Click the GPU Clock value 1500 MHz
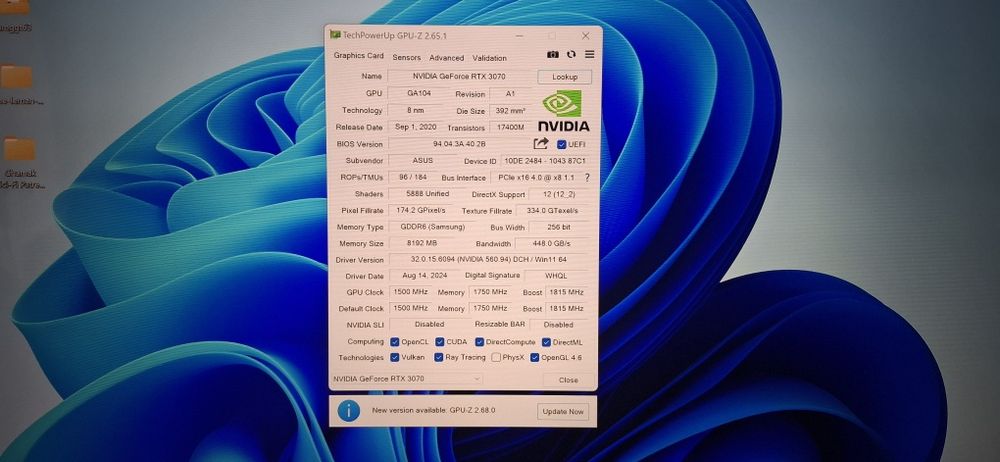Screen dimensions: 1000x462 [x=410, y=292]
